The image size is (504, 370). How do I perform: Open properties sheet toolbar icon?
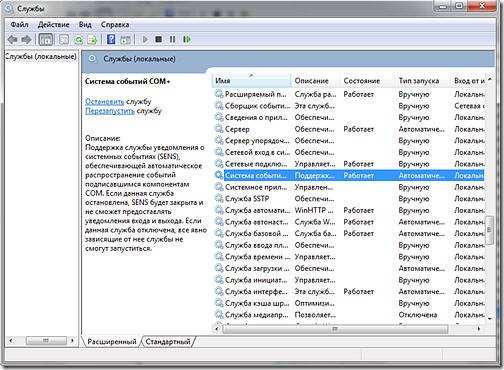pyautogui.click(x=64, y=40)
